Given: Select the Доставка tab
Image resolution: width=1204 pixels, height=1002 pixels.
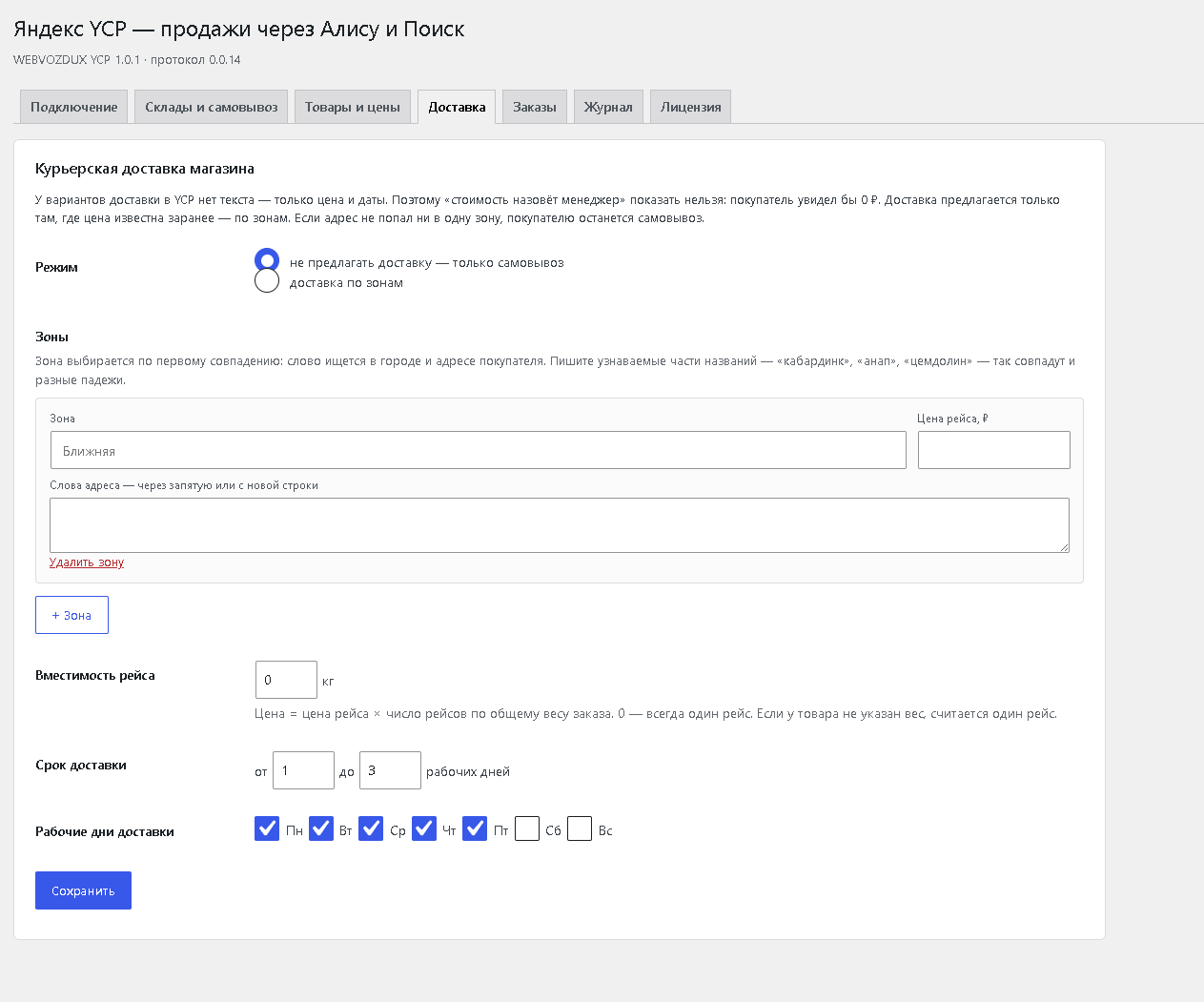Looking at the screenshot, I should click(x=457, y=107).
